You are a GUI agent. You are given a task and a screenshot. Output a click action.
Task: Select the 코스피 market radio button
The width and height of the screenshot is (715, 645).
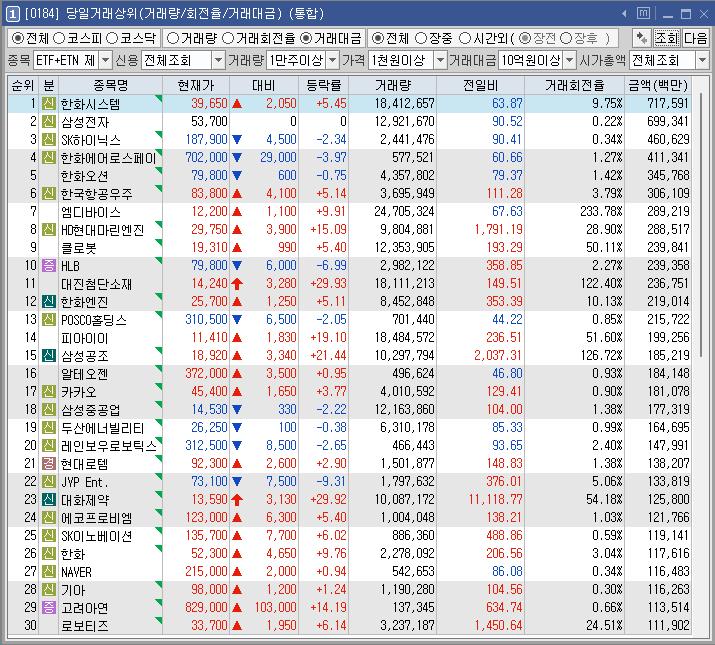(x=59, y=38)
